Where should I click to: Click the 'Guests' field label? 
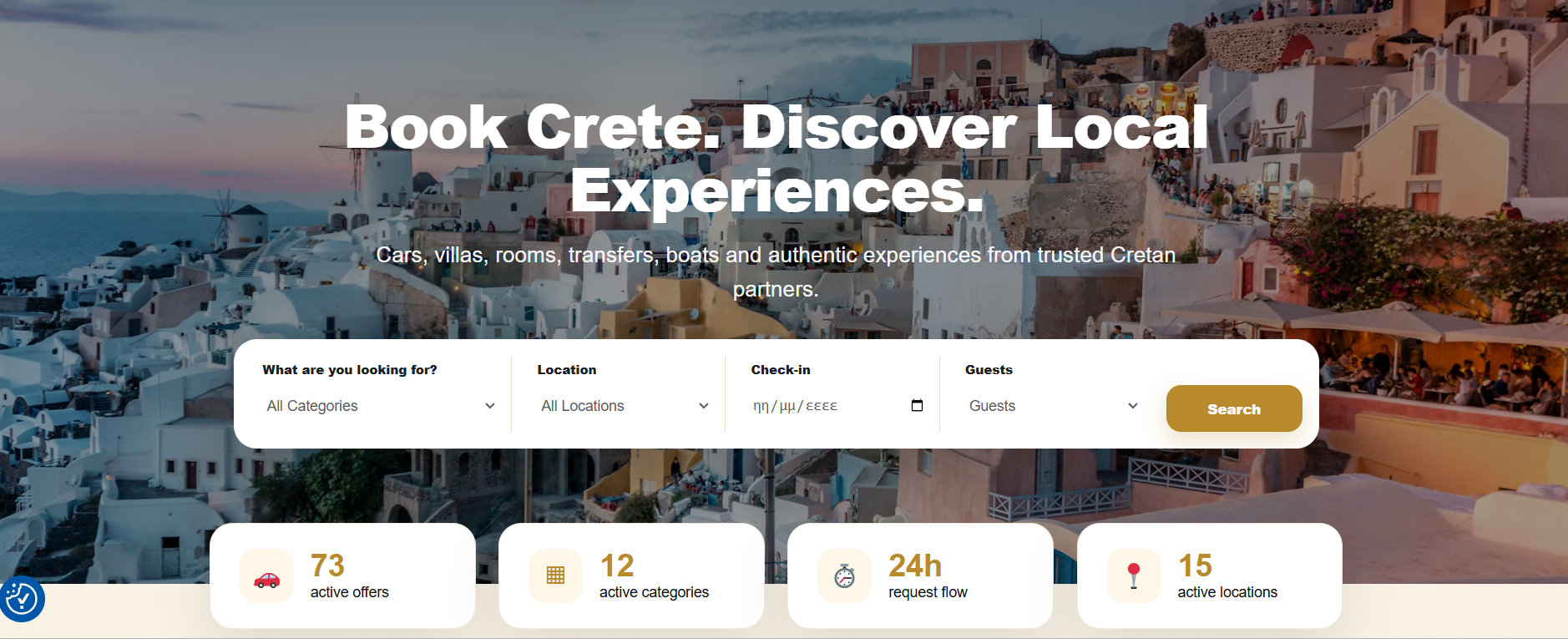[989, 369]
